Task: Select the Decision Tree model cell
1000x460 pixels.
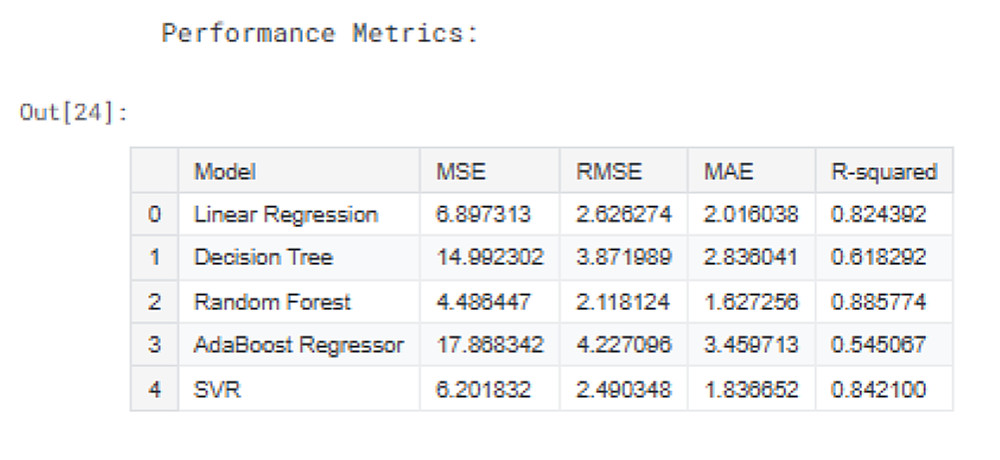Action: [263, 258]
